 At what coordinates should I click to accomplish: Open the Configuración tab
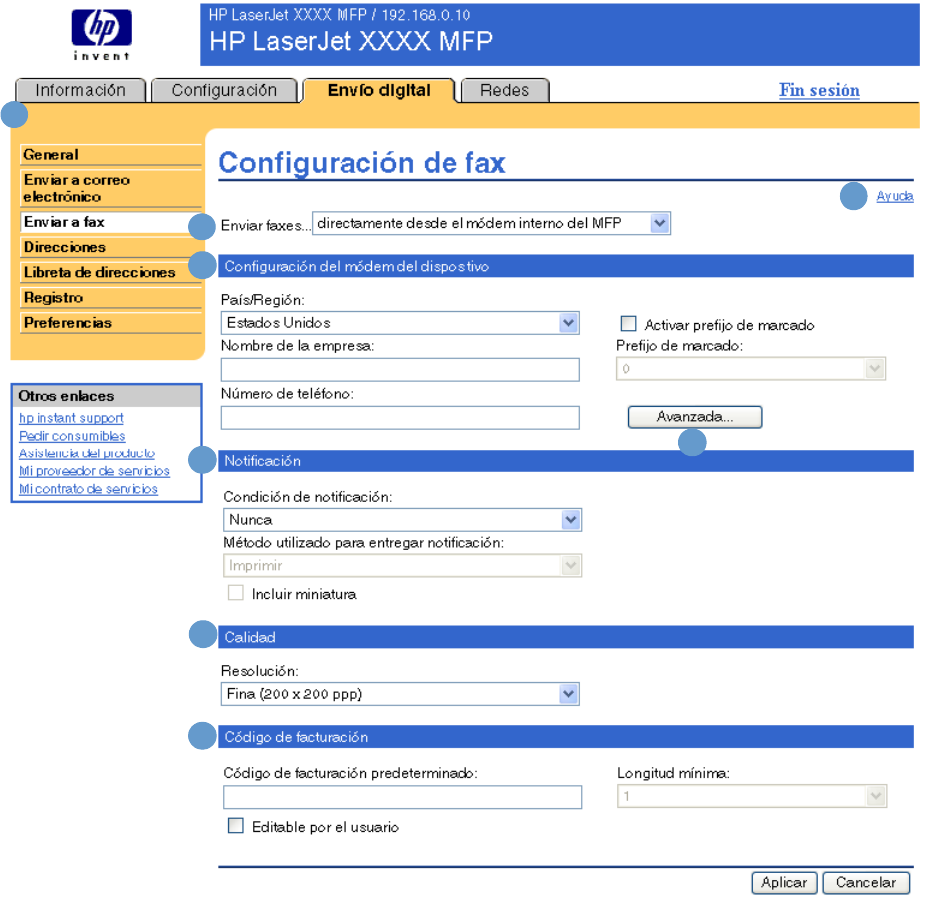224,90
